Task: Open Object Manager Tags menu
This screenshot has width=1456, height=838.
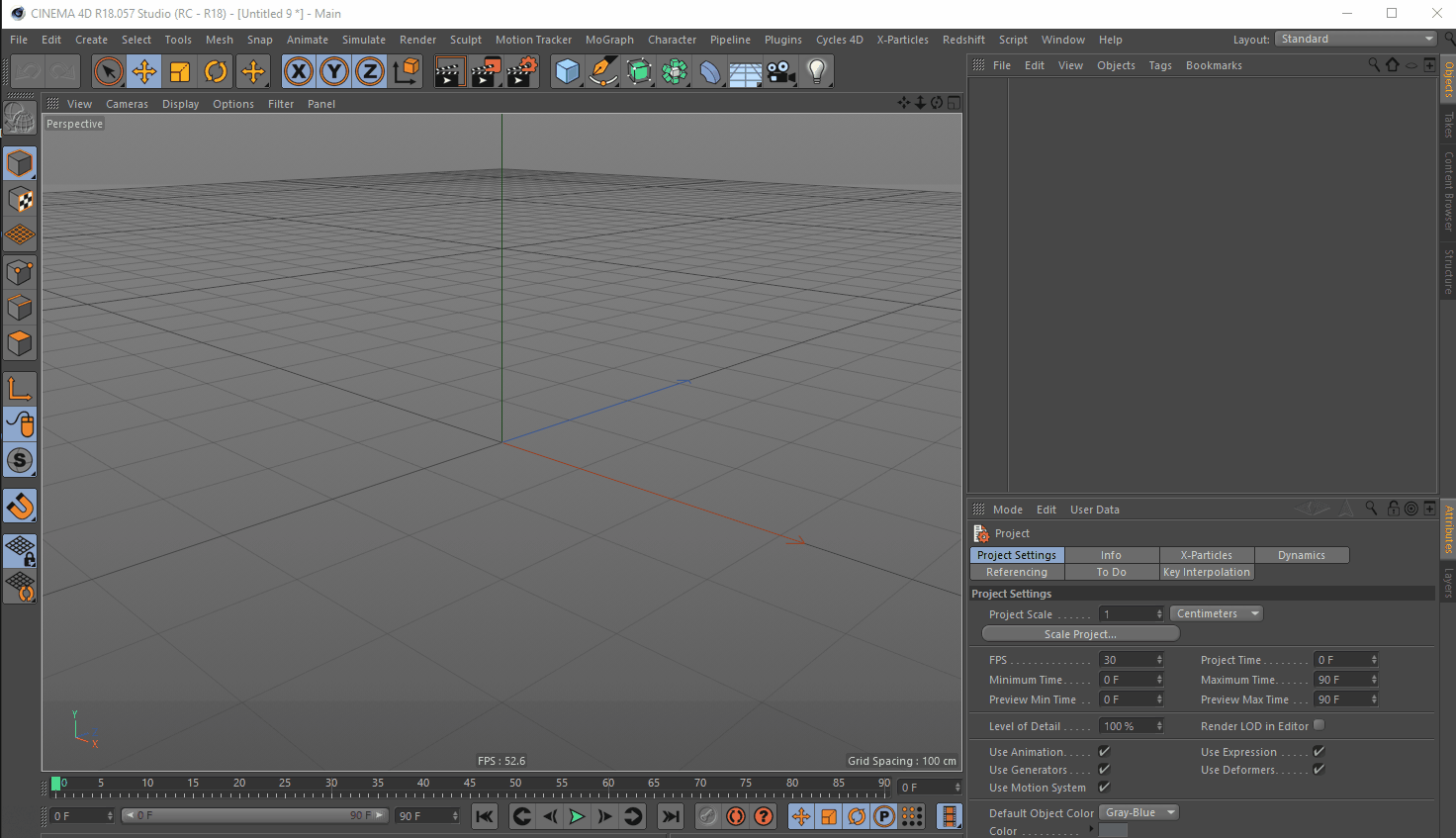Action: click(1160, 65)
